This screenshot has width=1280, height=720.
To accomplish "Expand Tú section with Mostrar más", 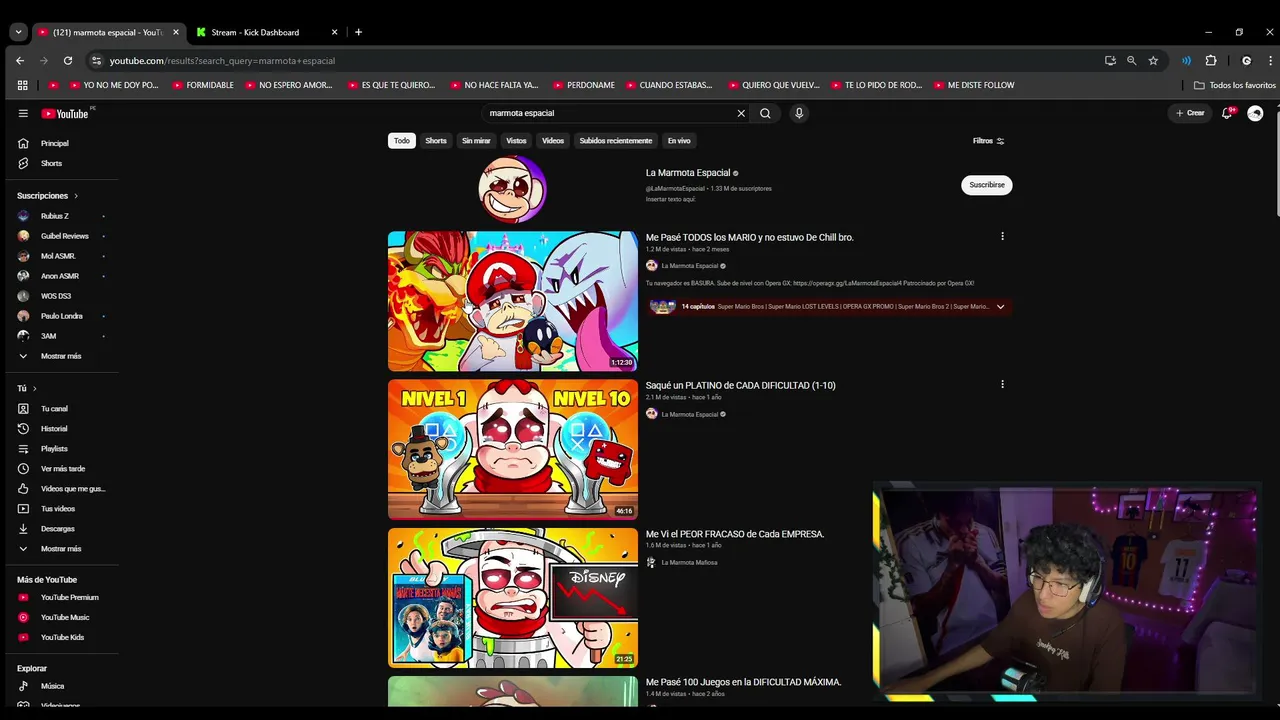I will pos(63,549).
